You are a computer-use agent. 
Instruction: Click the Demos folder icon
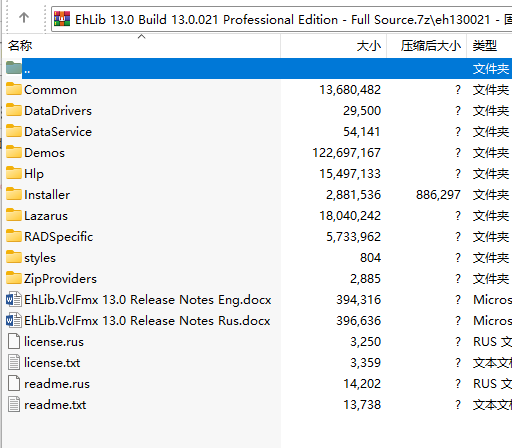(14, 152)
